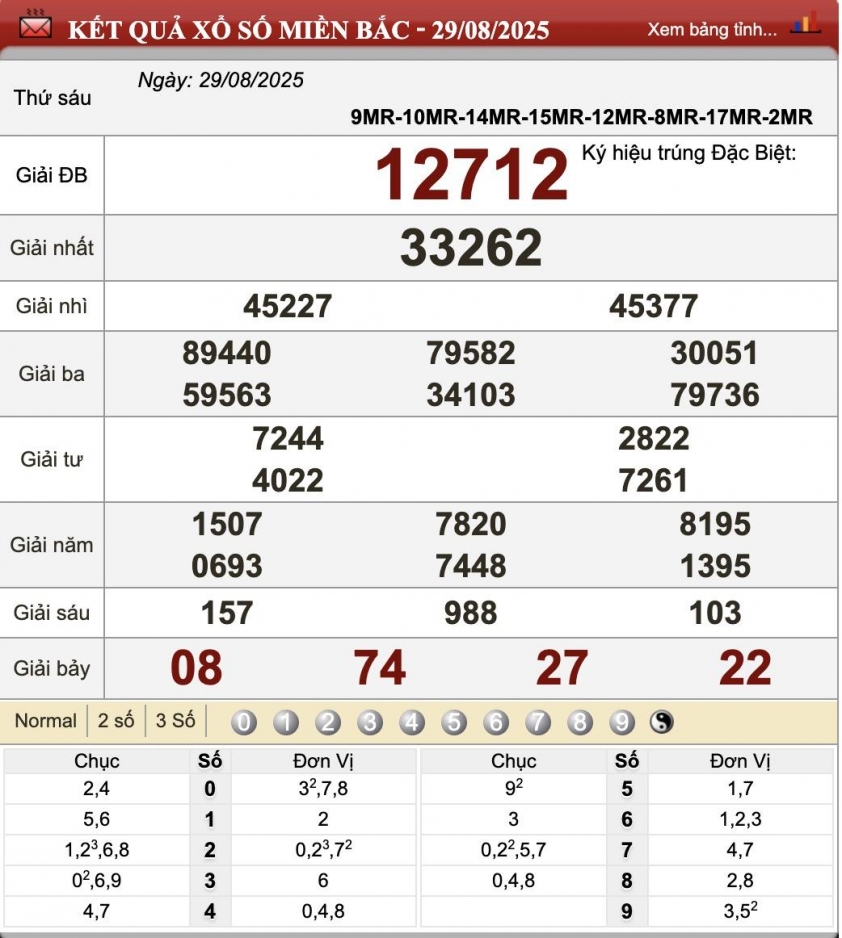
Task: Click the bar chart statistics icon
Action: 805,25
